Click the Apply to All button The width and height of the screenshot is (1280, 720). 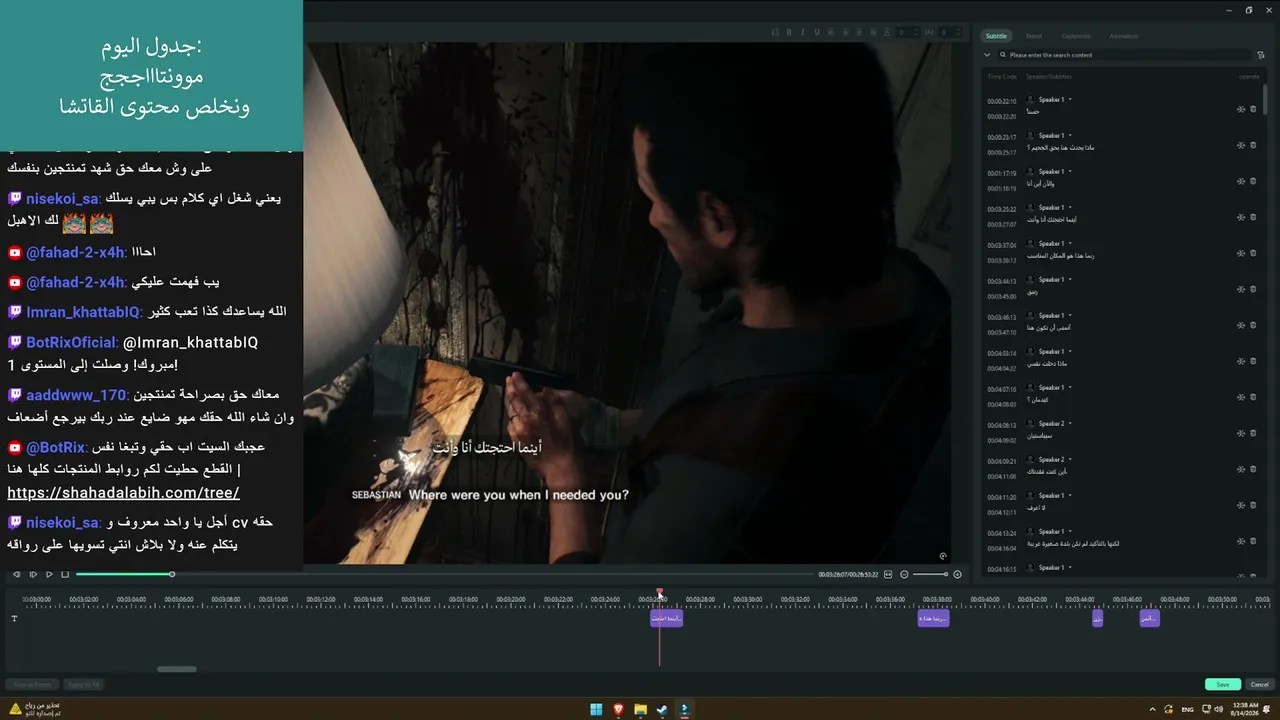pos(84,684)
